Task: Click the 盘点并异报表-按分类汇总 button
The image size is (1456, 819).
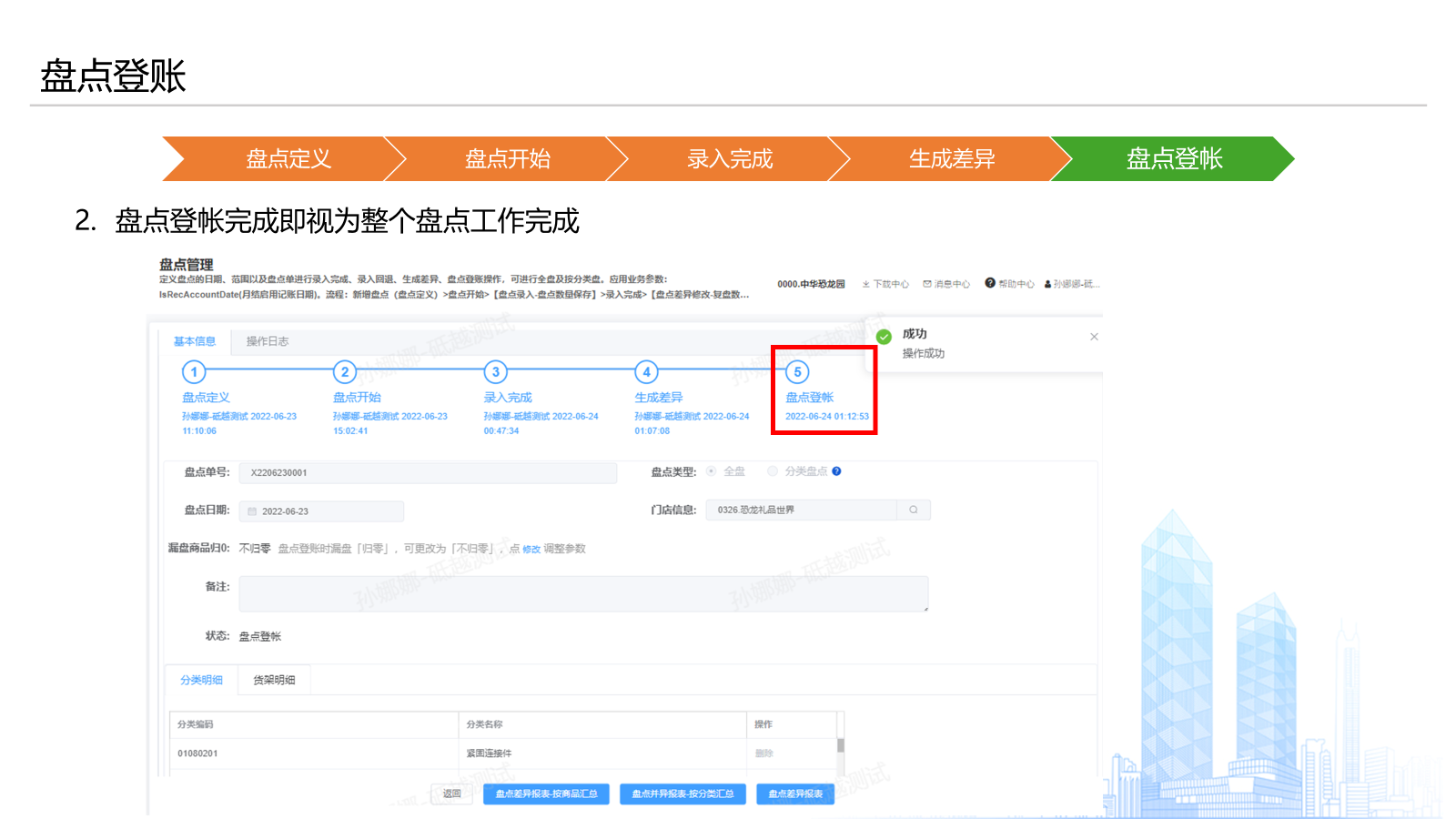Action: (x=682, y=794)
